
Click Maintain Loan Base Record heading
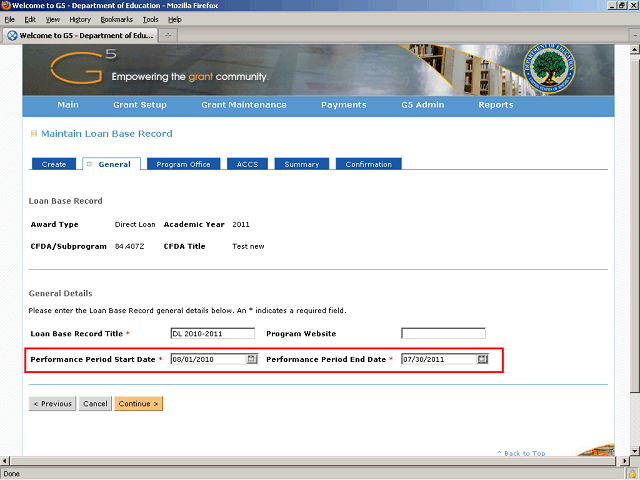(107, 133)
